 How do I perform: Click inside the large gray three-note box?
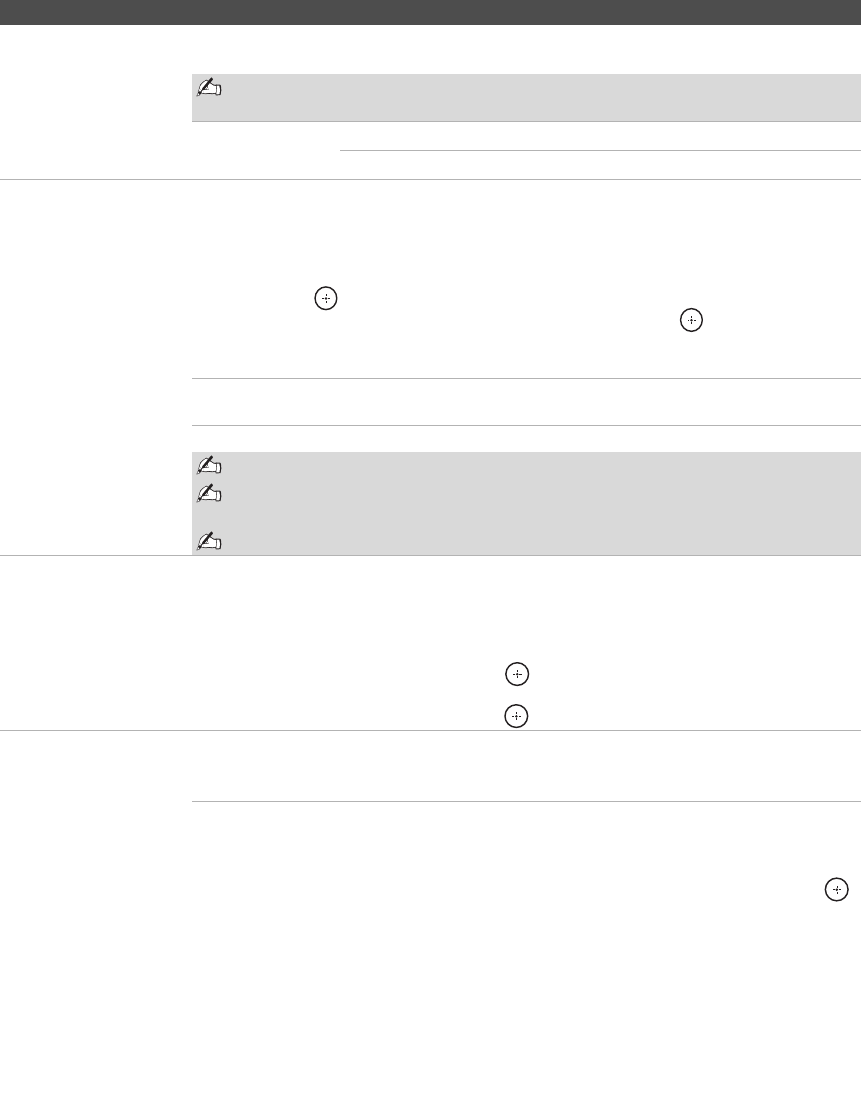(526, 504)
